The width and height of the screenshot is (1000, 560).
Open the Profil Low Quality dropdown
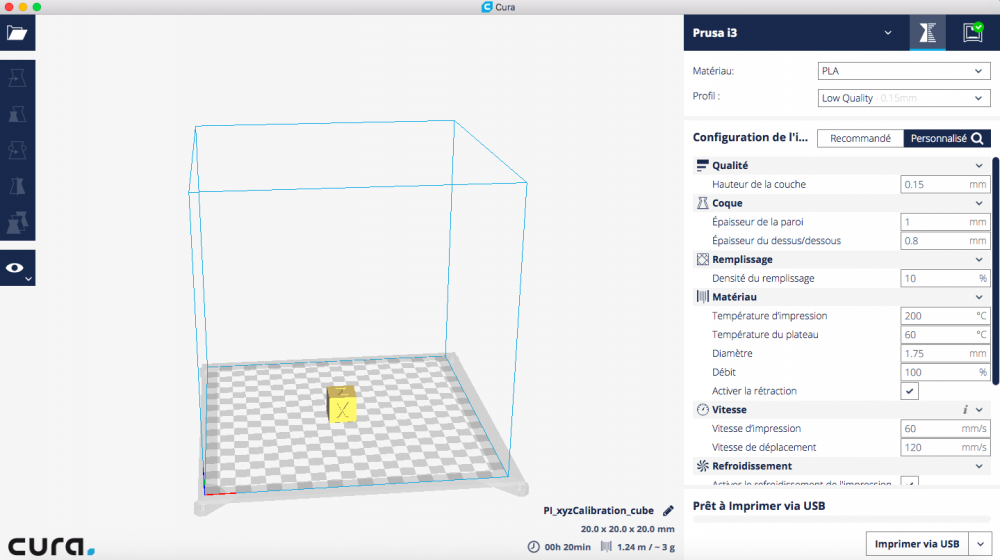[x=904, y=98]
